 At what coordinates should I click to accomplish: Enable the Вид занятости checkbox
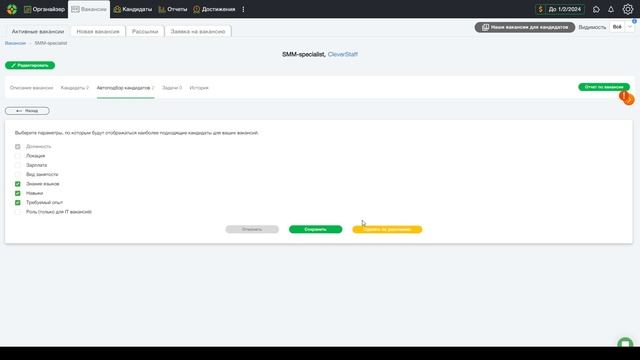(x=18, y=174)
